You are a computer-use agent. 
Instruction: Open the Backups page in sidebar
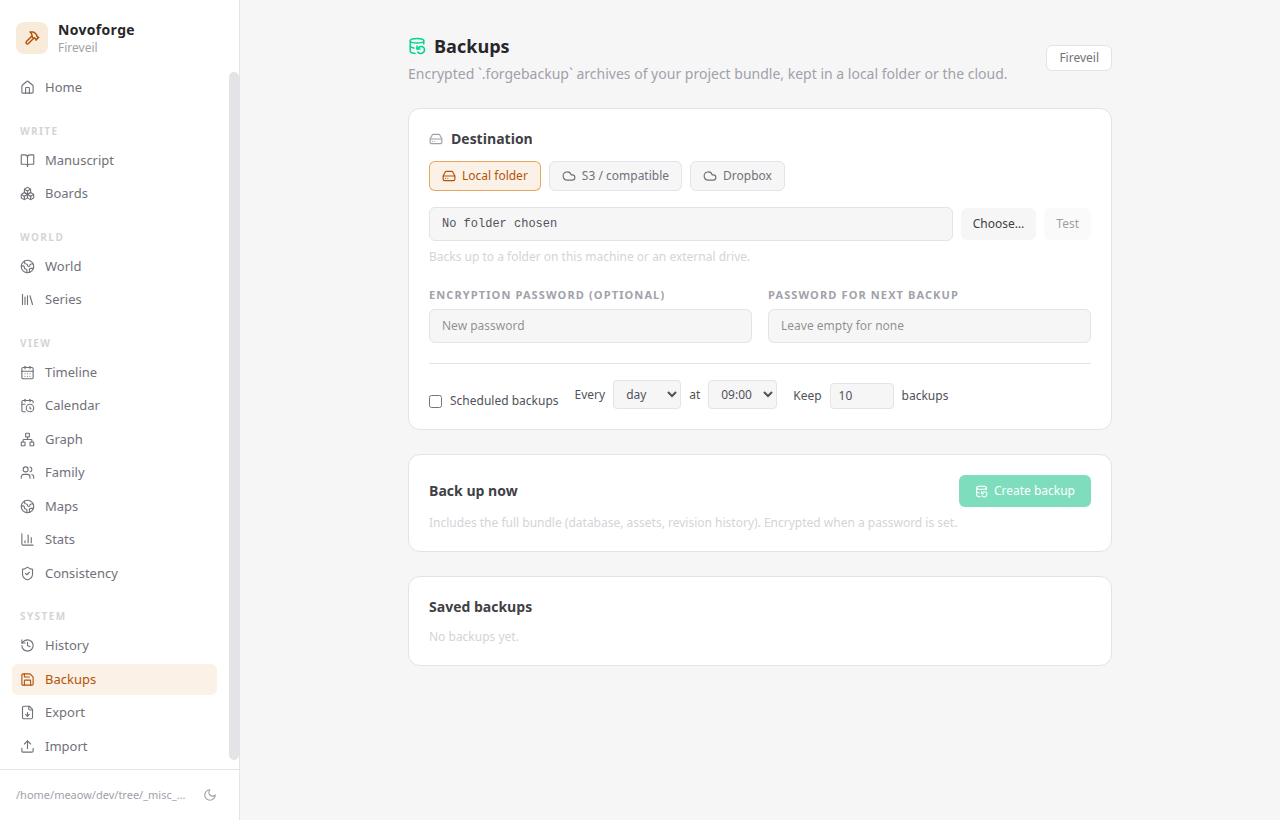[x=114, y=680]
